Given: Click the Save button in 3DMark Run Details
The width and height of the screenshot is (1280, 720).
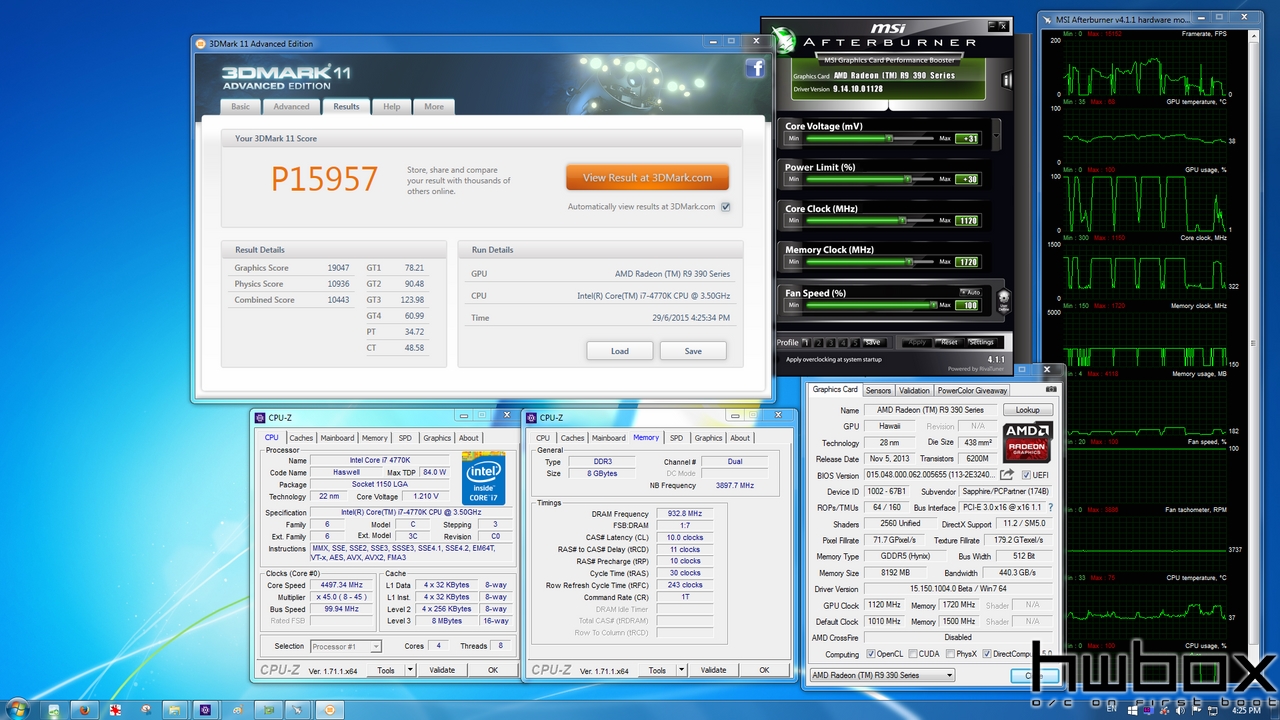Looking at the screenshot, I should tap(693, 351).
